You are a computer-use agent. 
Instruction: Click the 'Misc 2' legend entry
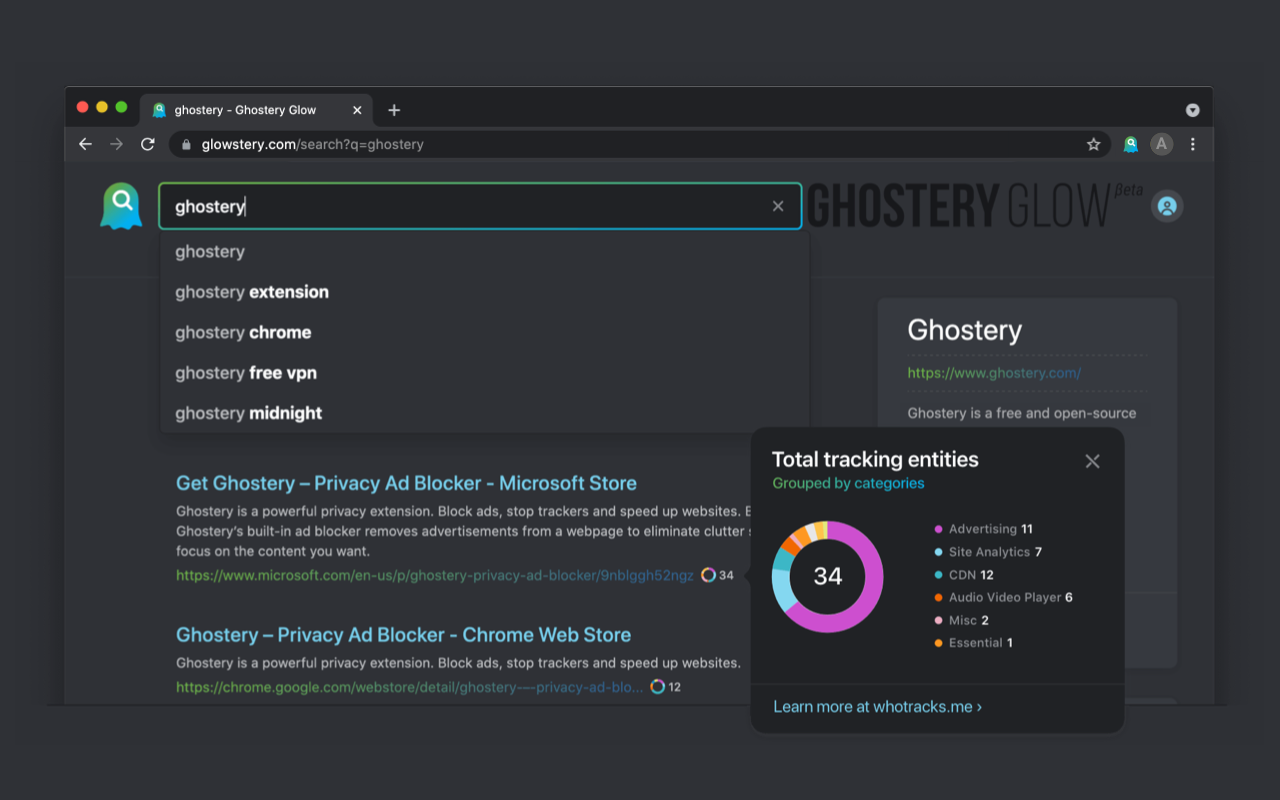tap(961, 620)
